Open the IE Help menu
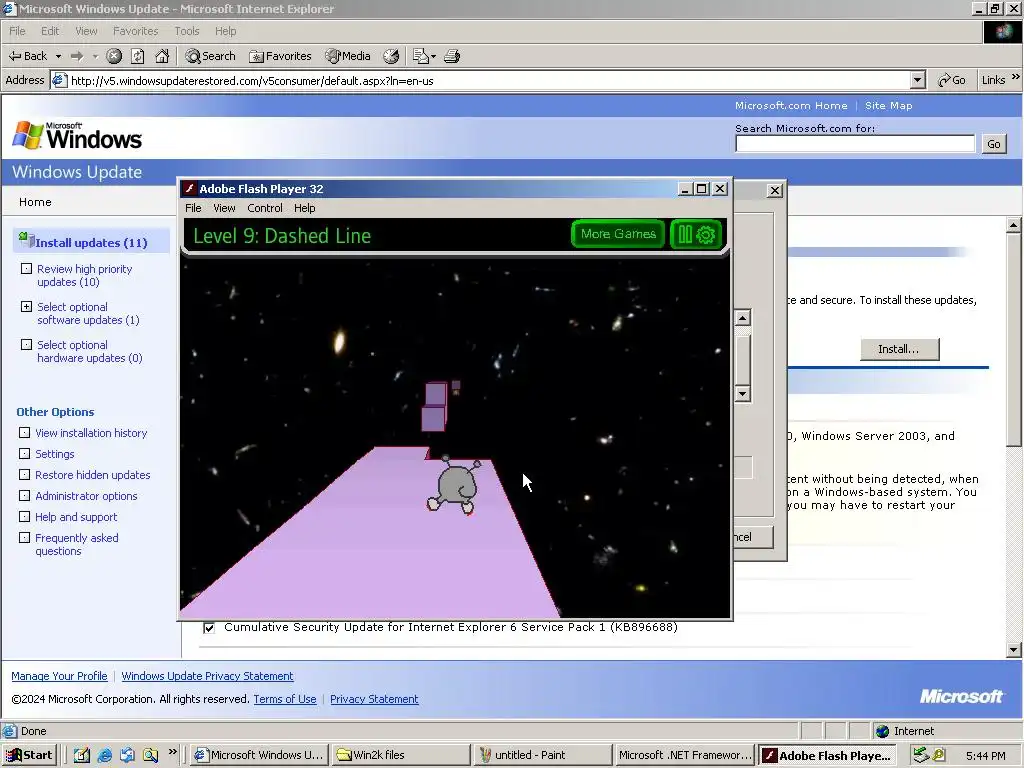 225,31
